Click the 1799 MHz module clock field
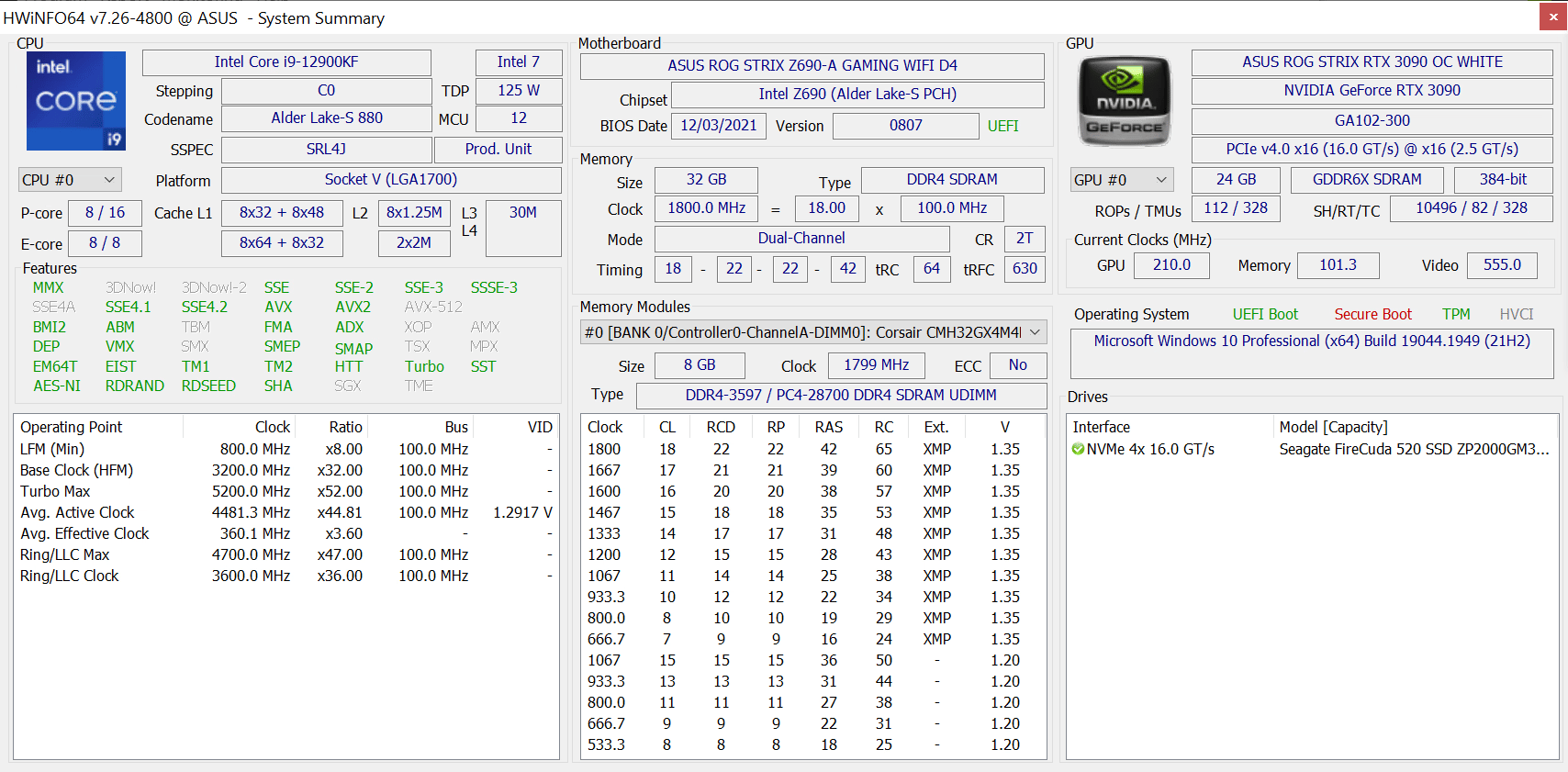Image resolution: width=1568 pixels, height=772 pixels. [877, 365]
